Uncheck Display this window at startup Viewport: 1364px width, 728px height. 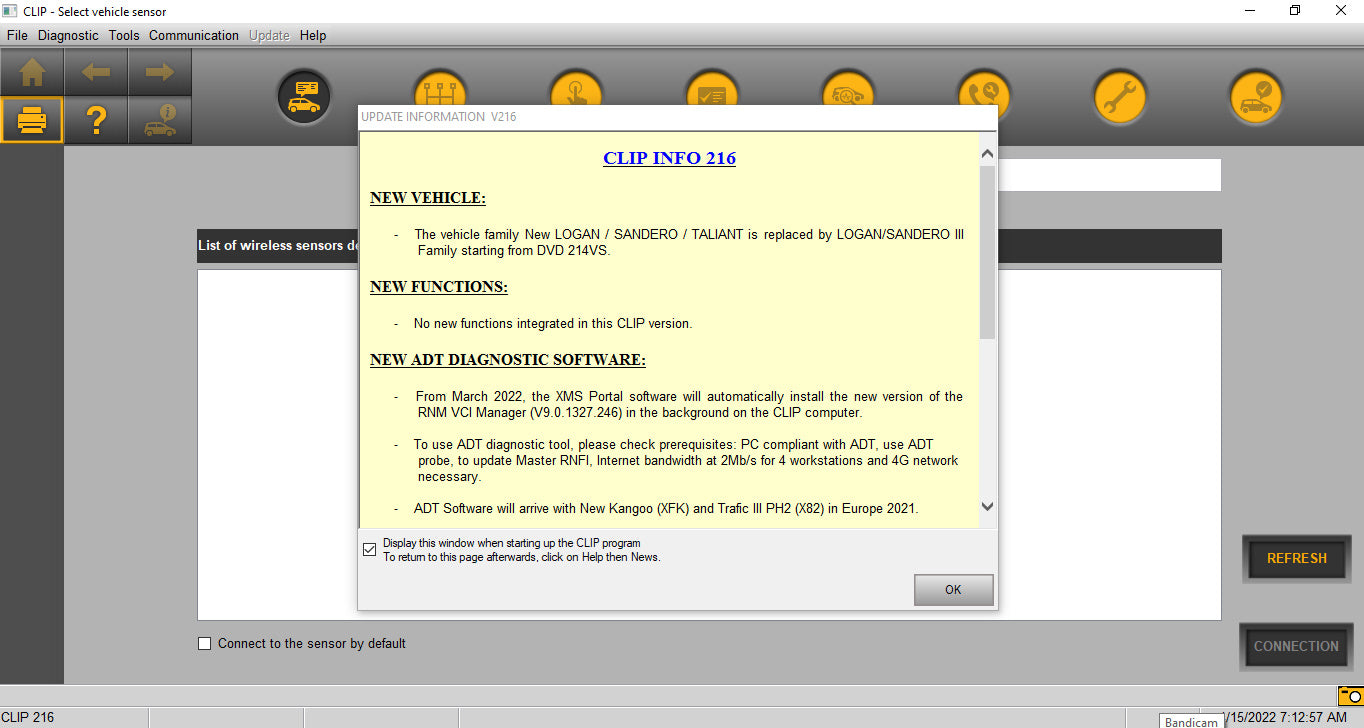370,549
